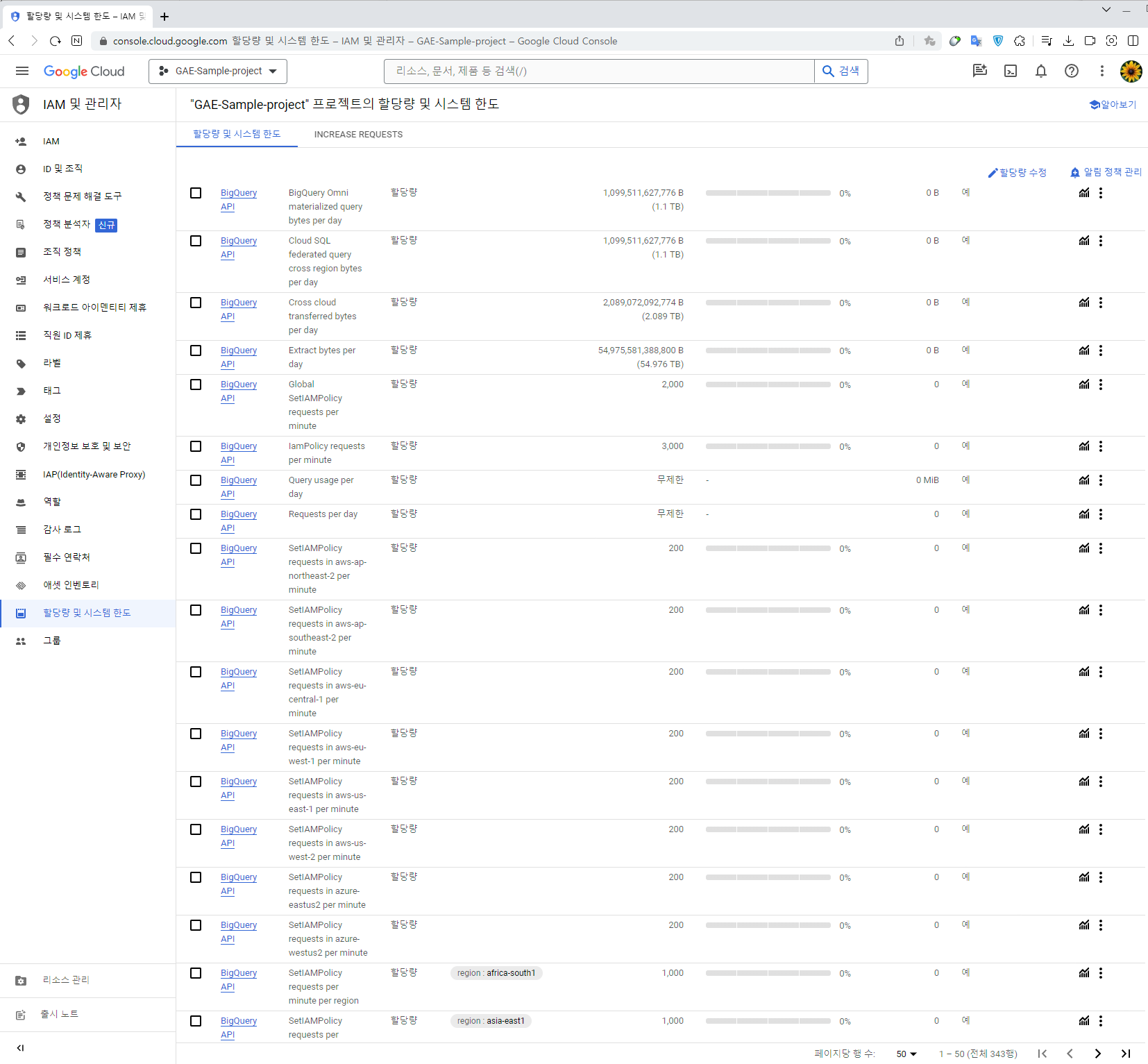Image resolution: width=1148 pixels, height=1064 pixels.
Task: Open the browser tab list chevron
Action: click(x=1106, y=10)
